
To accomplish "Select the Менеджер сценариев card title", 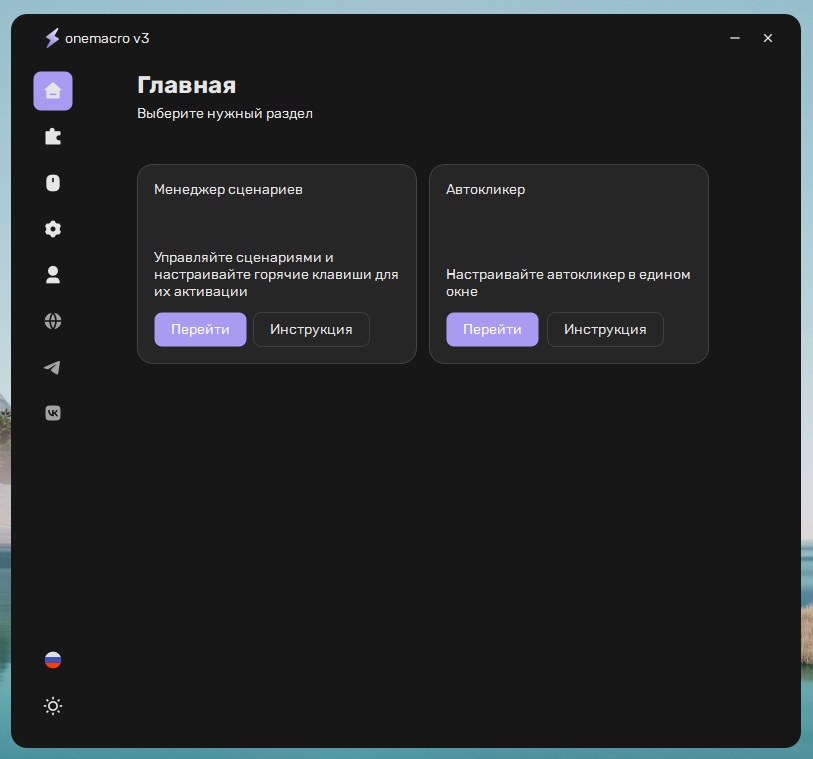I will (x=228, y=190).
